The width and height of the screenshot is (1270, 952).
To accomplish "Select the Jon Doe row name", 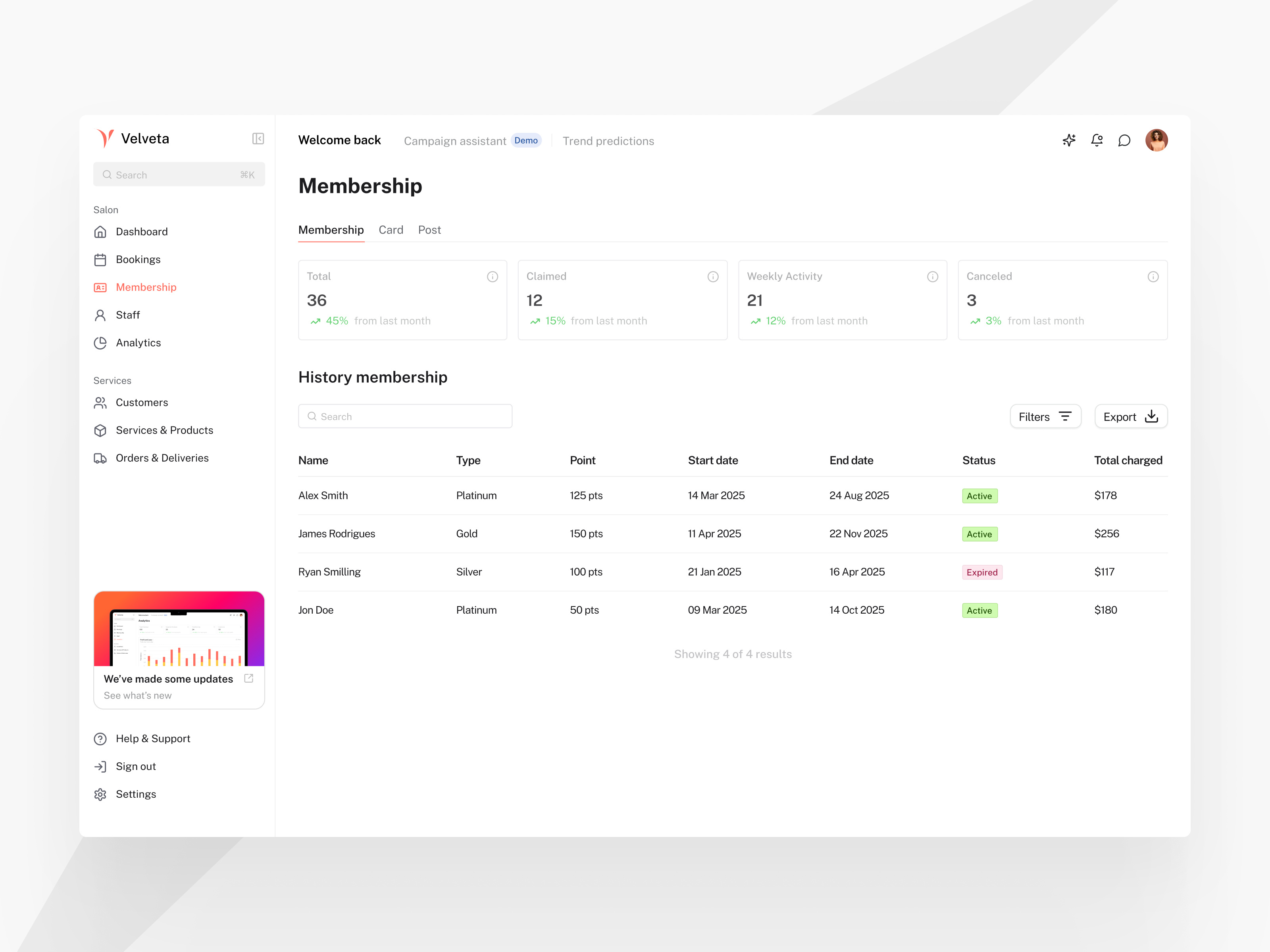I will [x=316, y=610].
